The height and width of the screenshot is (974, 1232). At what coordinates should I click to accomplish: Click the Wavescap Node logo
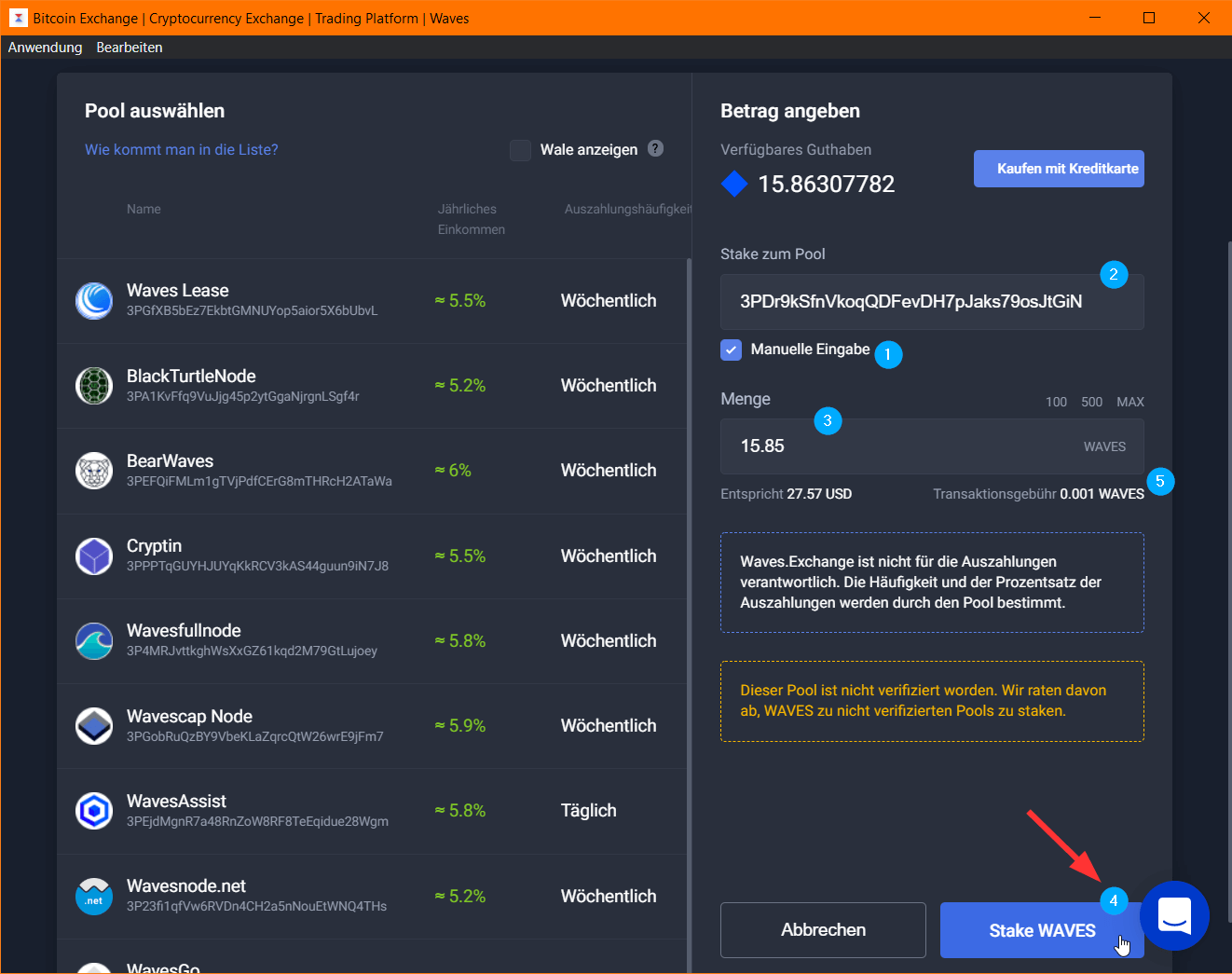click(94, 726)
